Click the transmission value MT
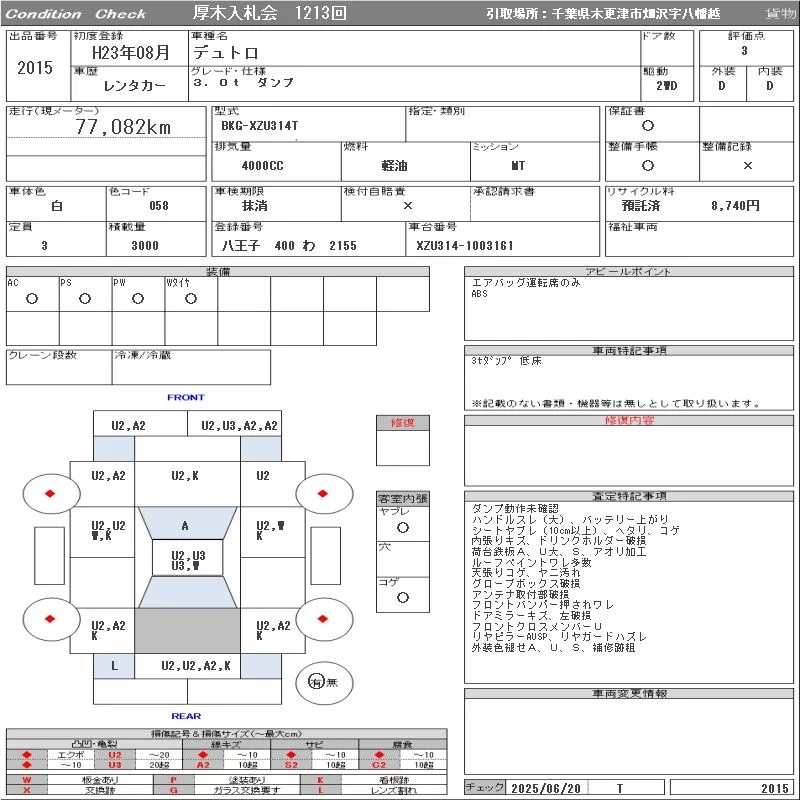Screen dimensions: 800x800 pyautogui.click(x=518, y=166)
